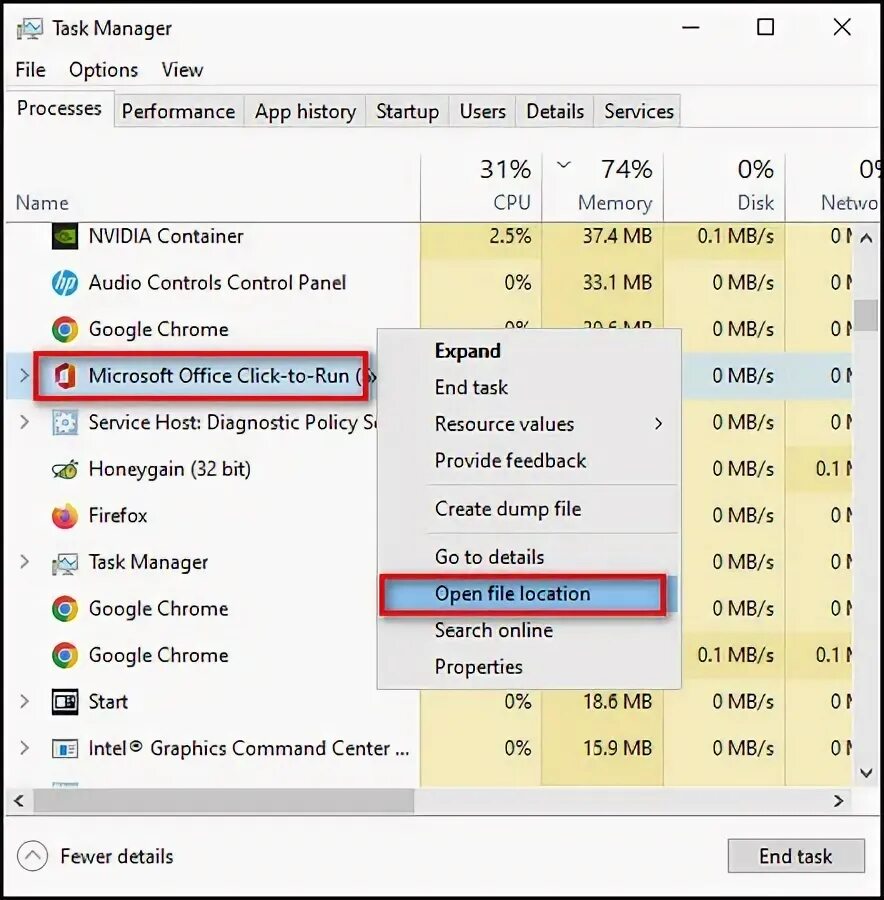Screen dimensions: 884x900
Task: Click the Task Manager process row icon
Action: (x=65, y=563)
